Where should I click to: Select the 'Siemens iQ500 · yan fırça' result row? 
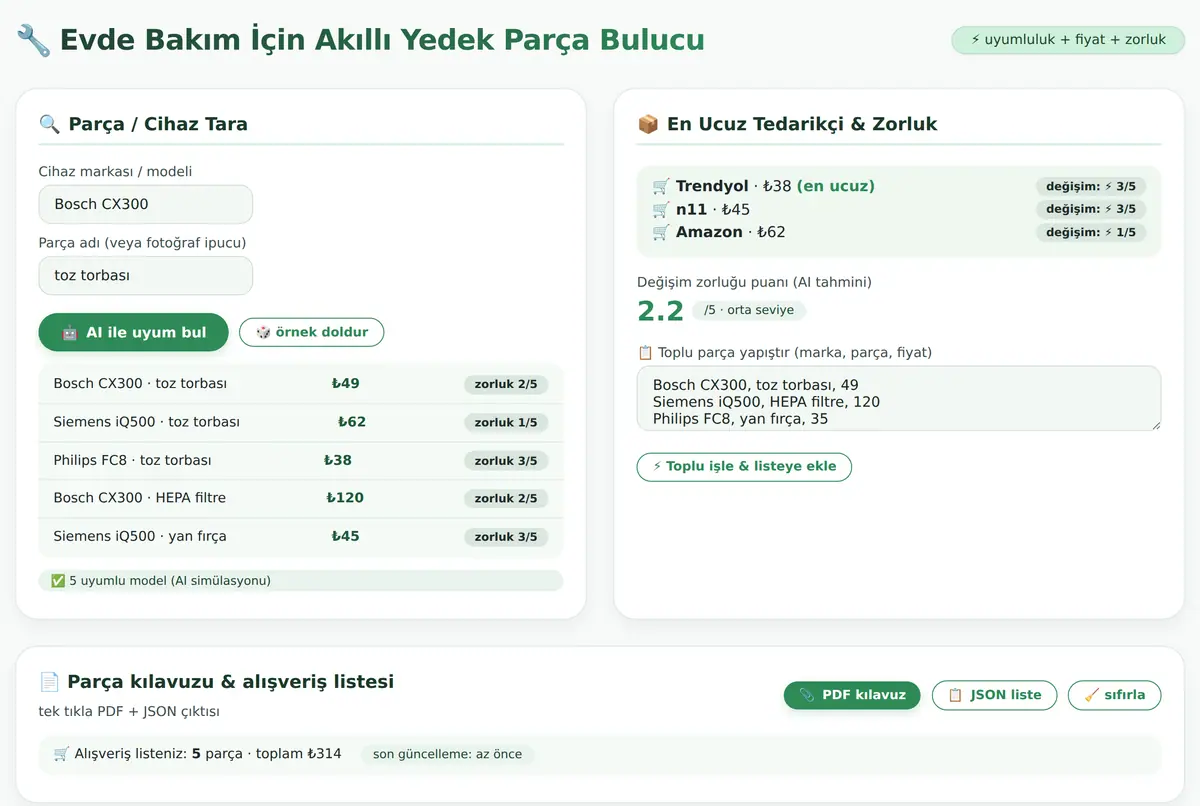301,537
